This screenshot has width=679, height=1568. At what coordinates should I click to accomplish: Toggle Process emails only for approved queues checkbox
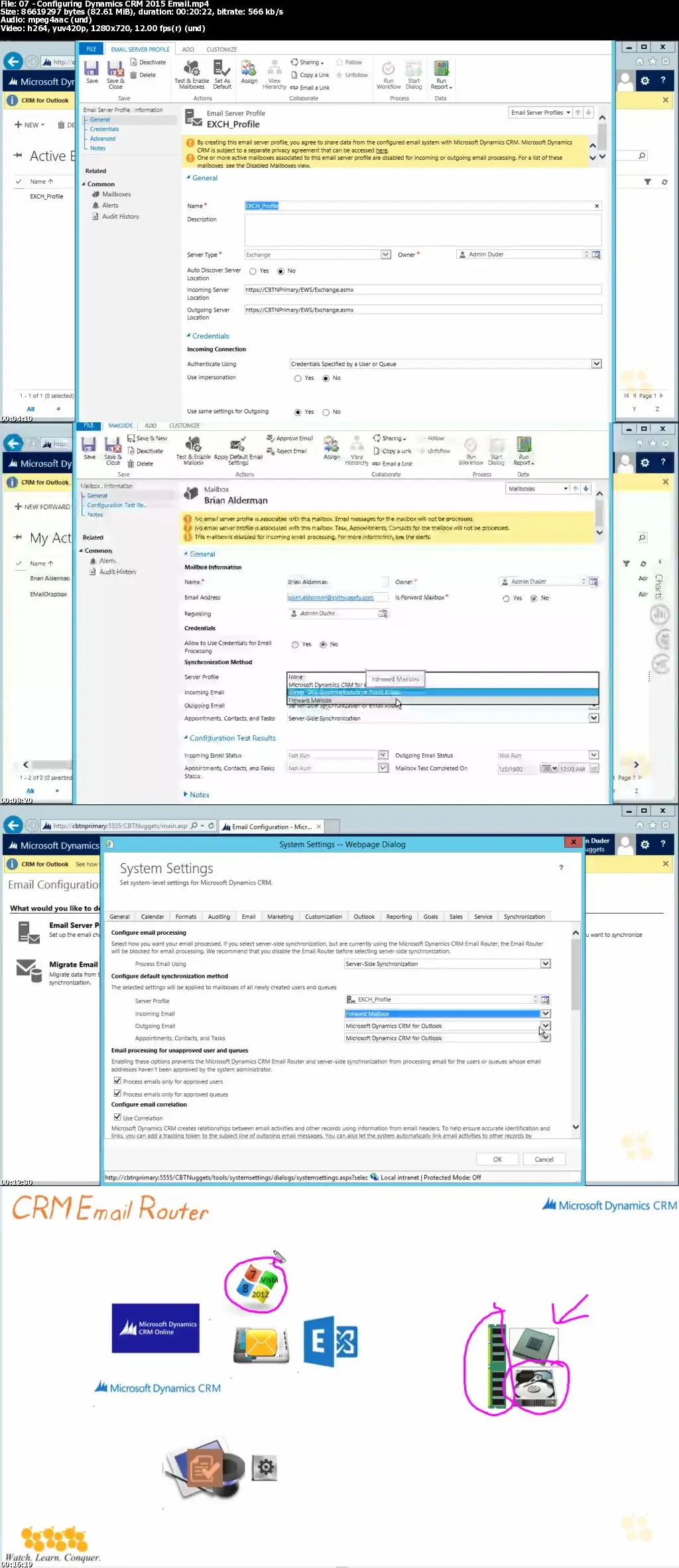tap(117, 1094)
